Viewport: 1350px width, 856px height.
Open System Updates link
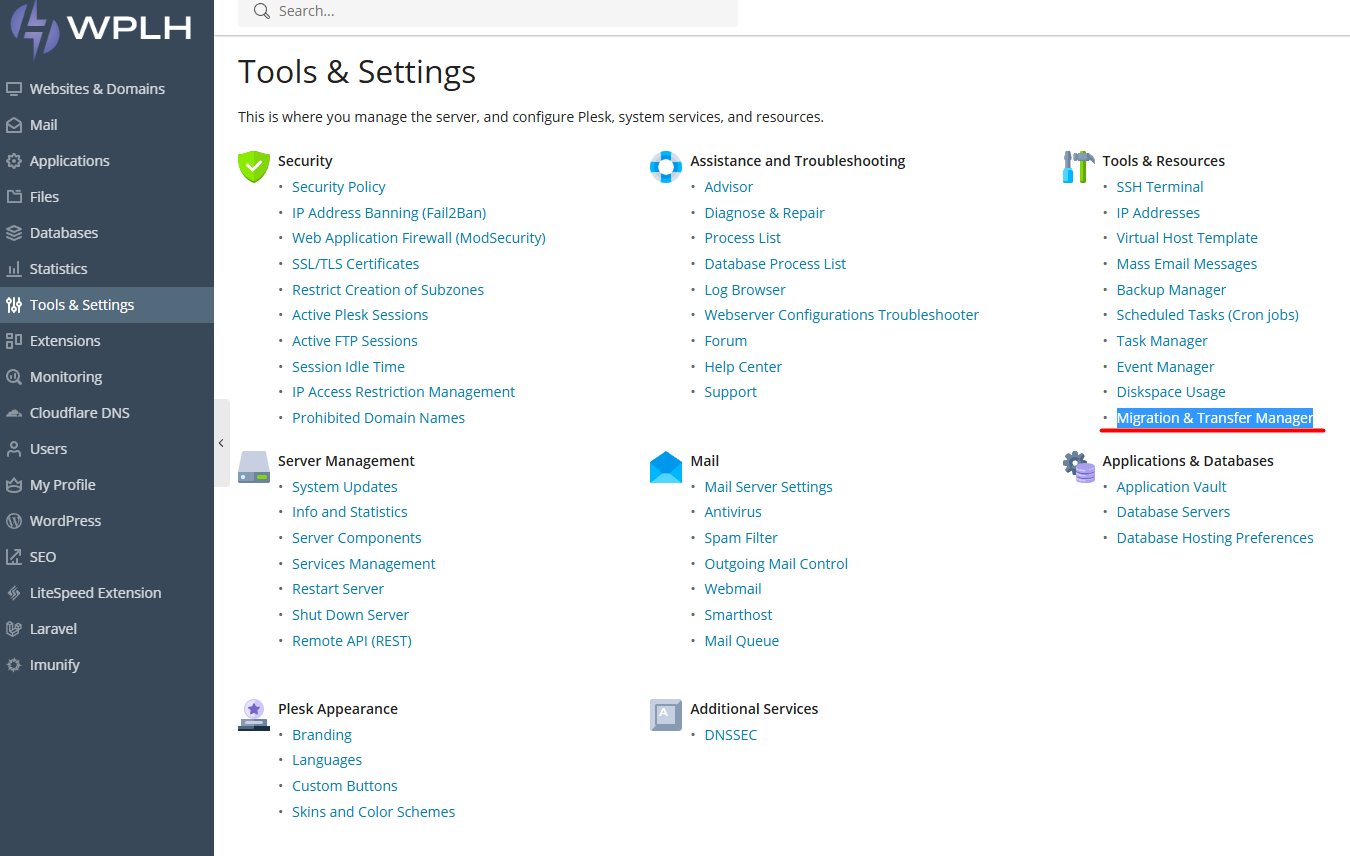tap(345, 487)
